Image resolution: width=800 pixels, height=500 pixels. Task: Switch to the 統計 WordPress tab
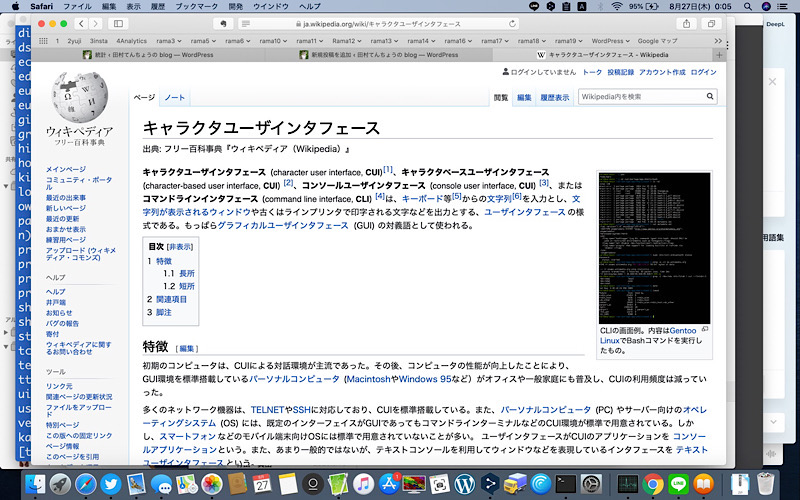[148, 55]
